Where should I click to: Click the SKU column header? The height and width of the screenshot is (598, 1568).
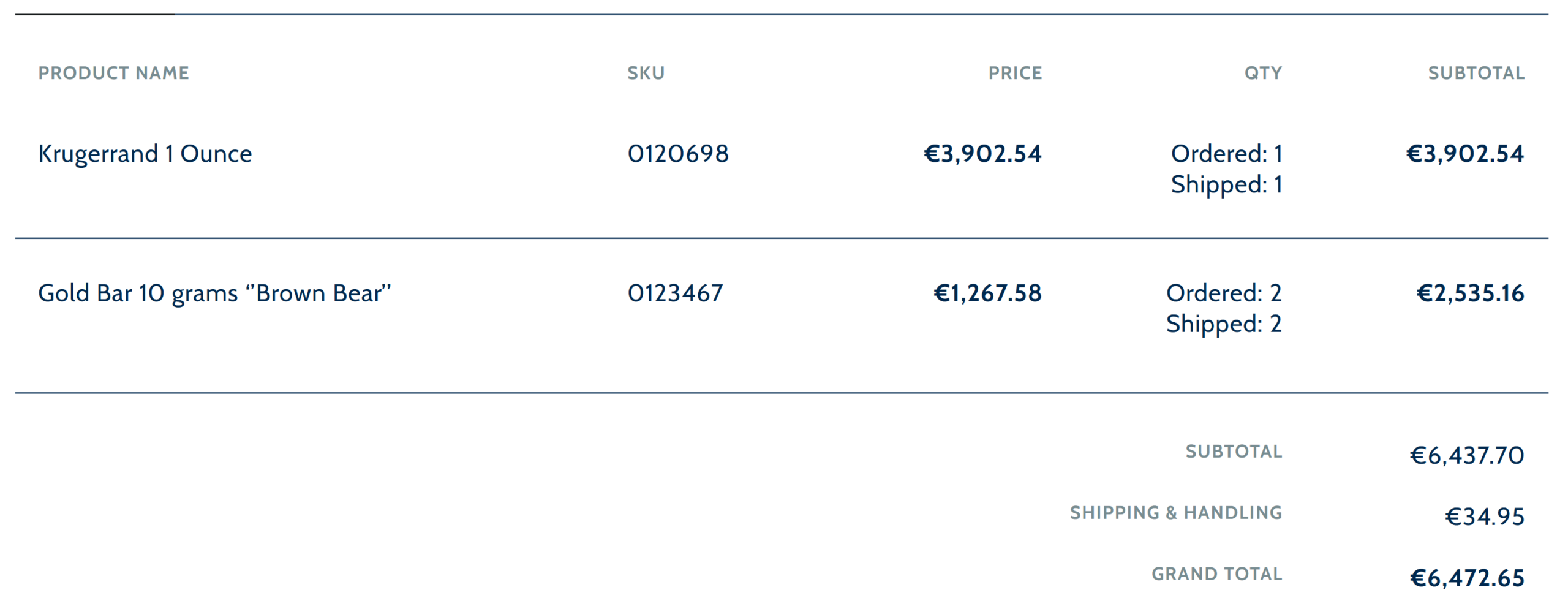pyautogui.click(x=646, y=73)
